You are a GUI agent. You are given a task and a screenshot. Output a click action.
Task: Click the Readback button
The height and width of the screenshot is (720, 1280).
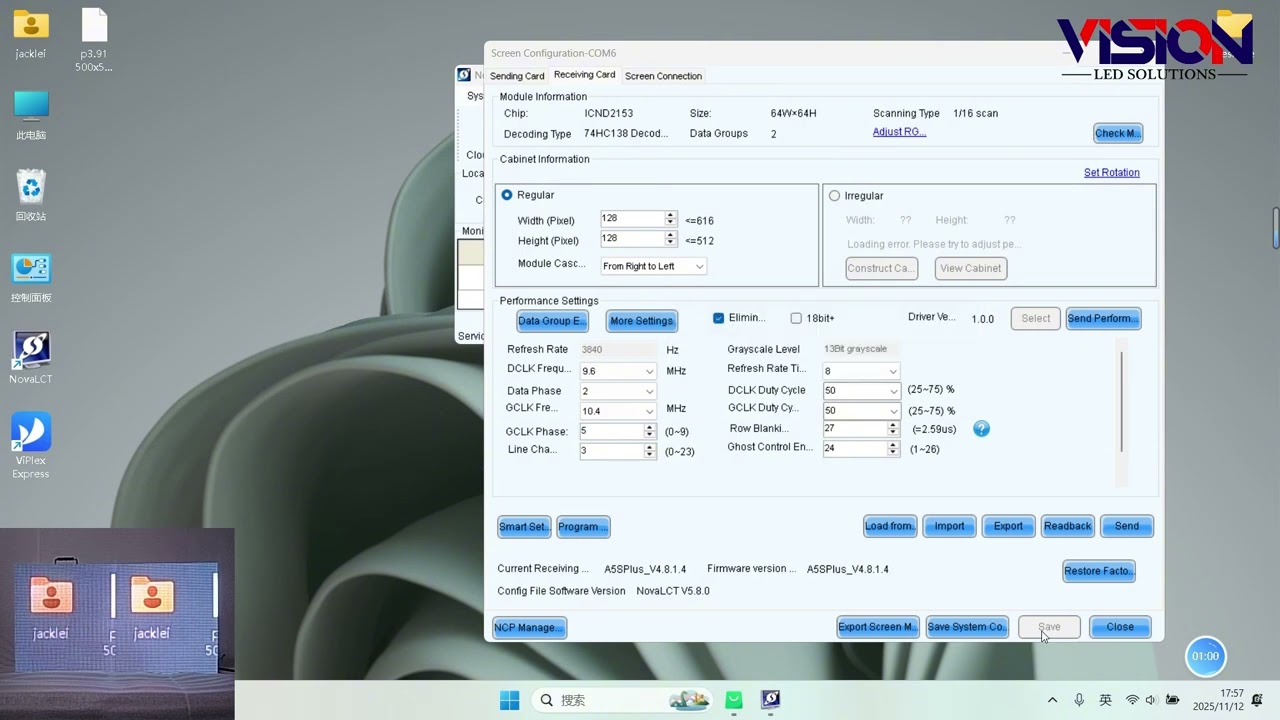(1067, 526)
